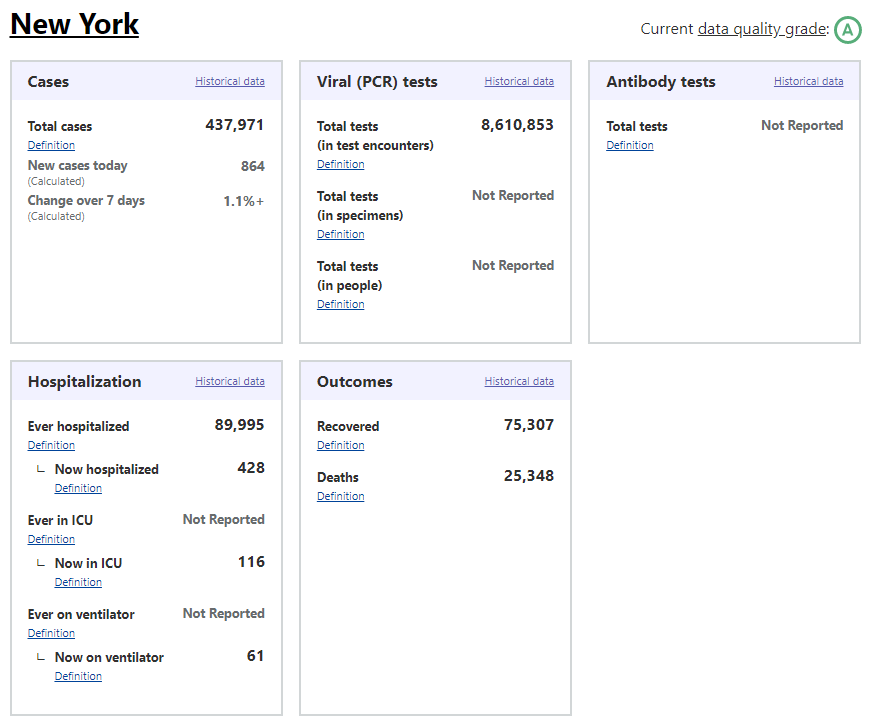
Task: Click the data quality grade A badge
Action: 847,30
